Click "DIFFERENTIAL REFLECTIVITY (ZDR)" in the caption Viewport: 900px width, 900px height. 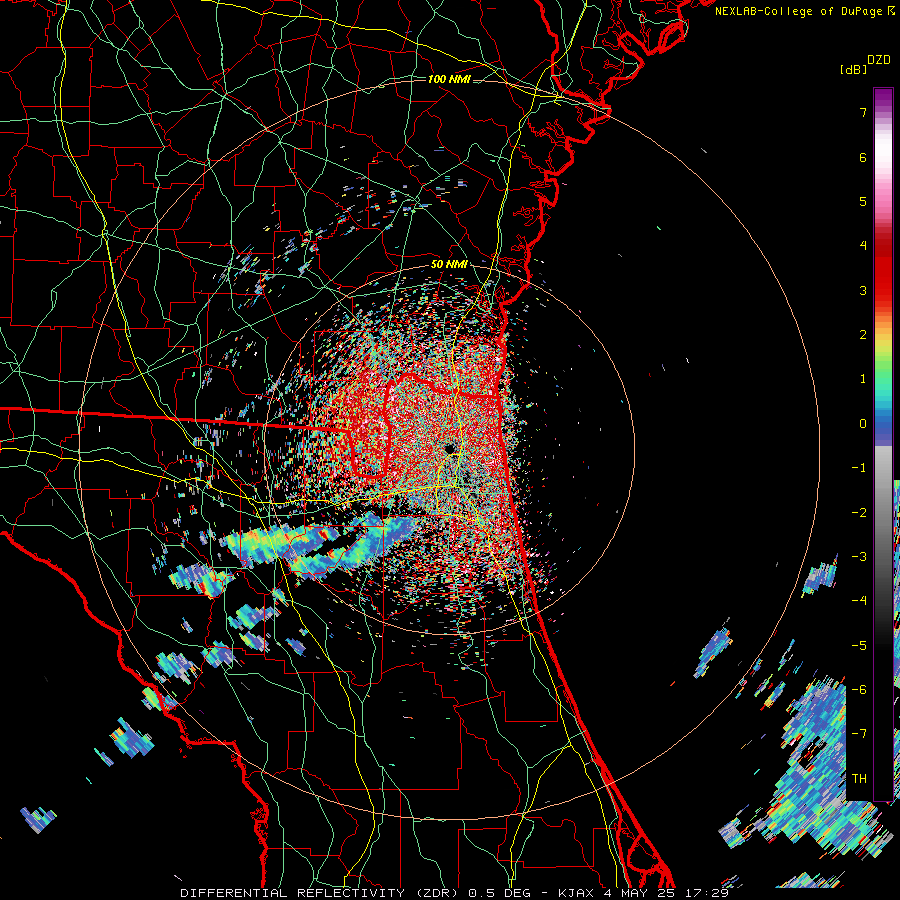tap(321, 893)
